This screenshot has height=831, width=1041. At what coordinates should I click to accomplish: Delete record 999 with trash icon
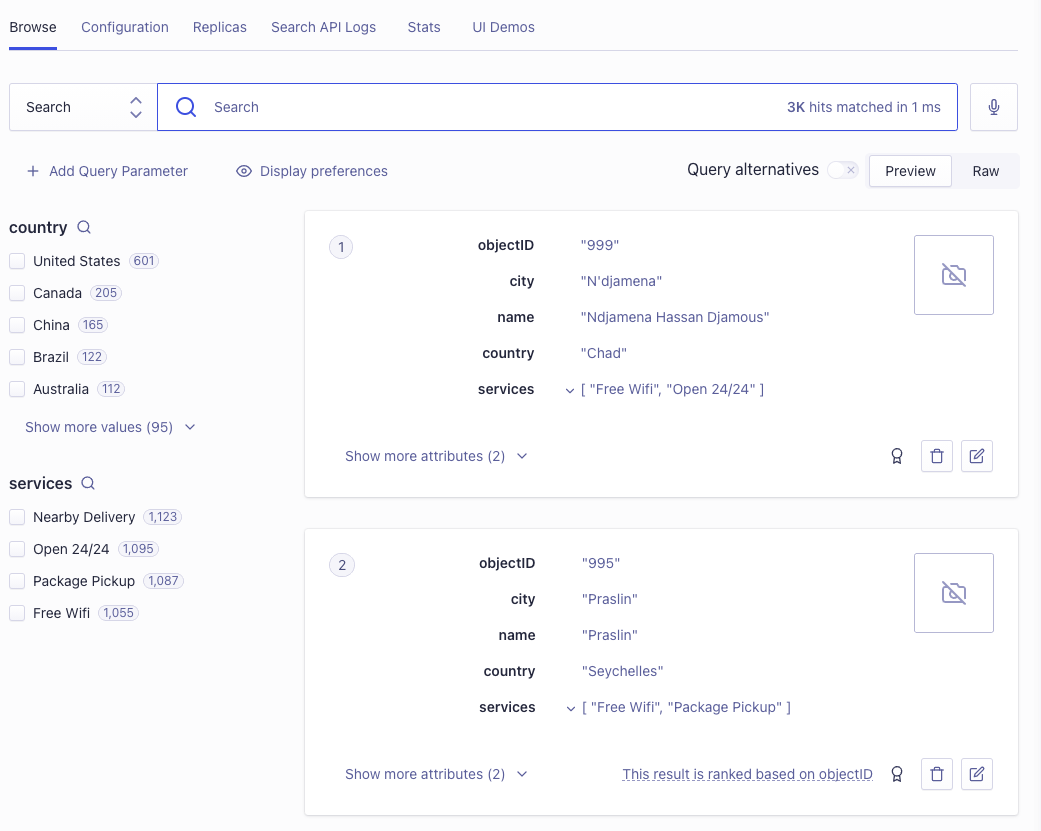[x=937, y=456]
